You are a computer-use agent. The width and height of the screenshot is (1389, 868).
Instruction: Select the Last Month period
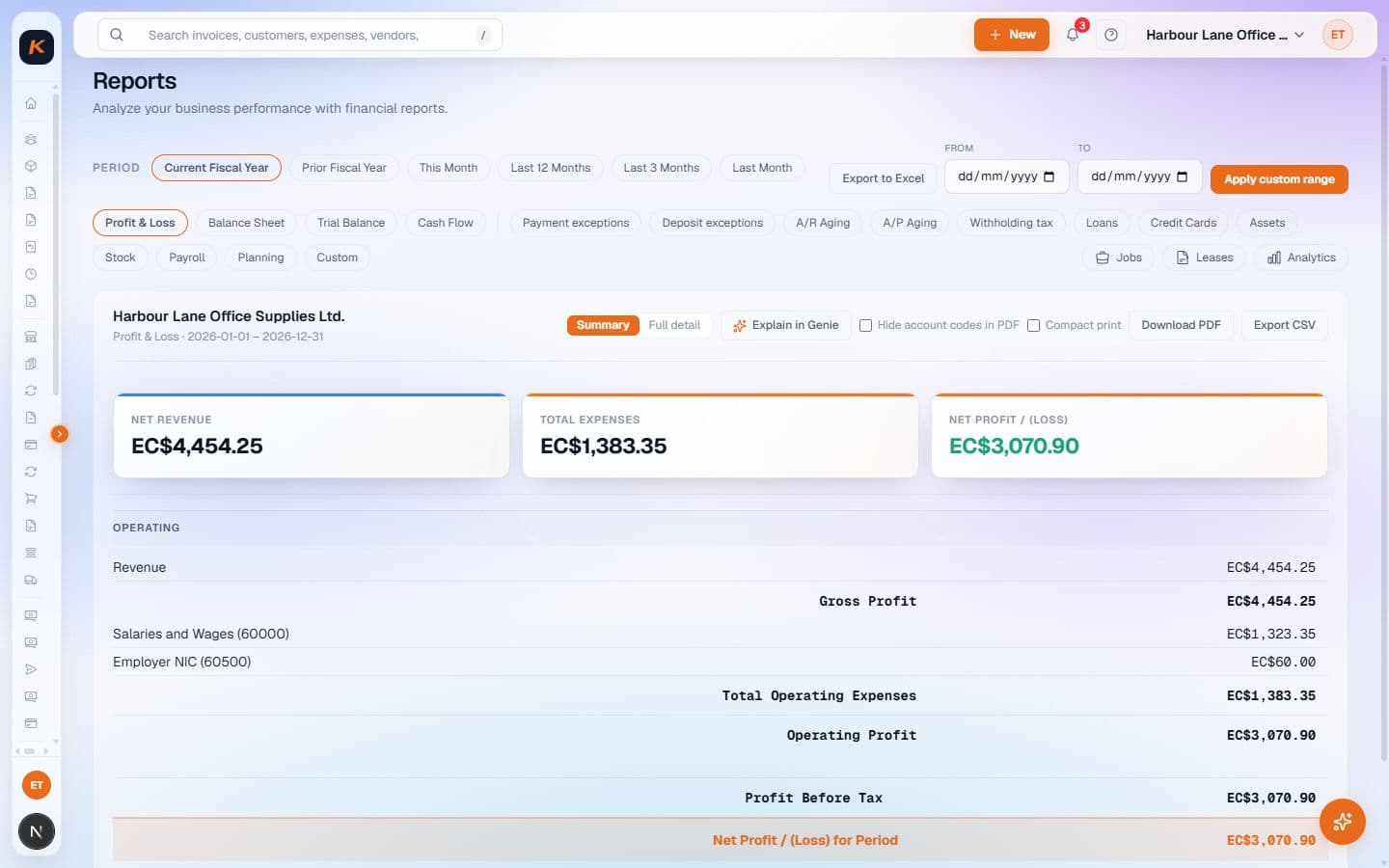pos(762,168)
